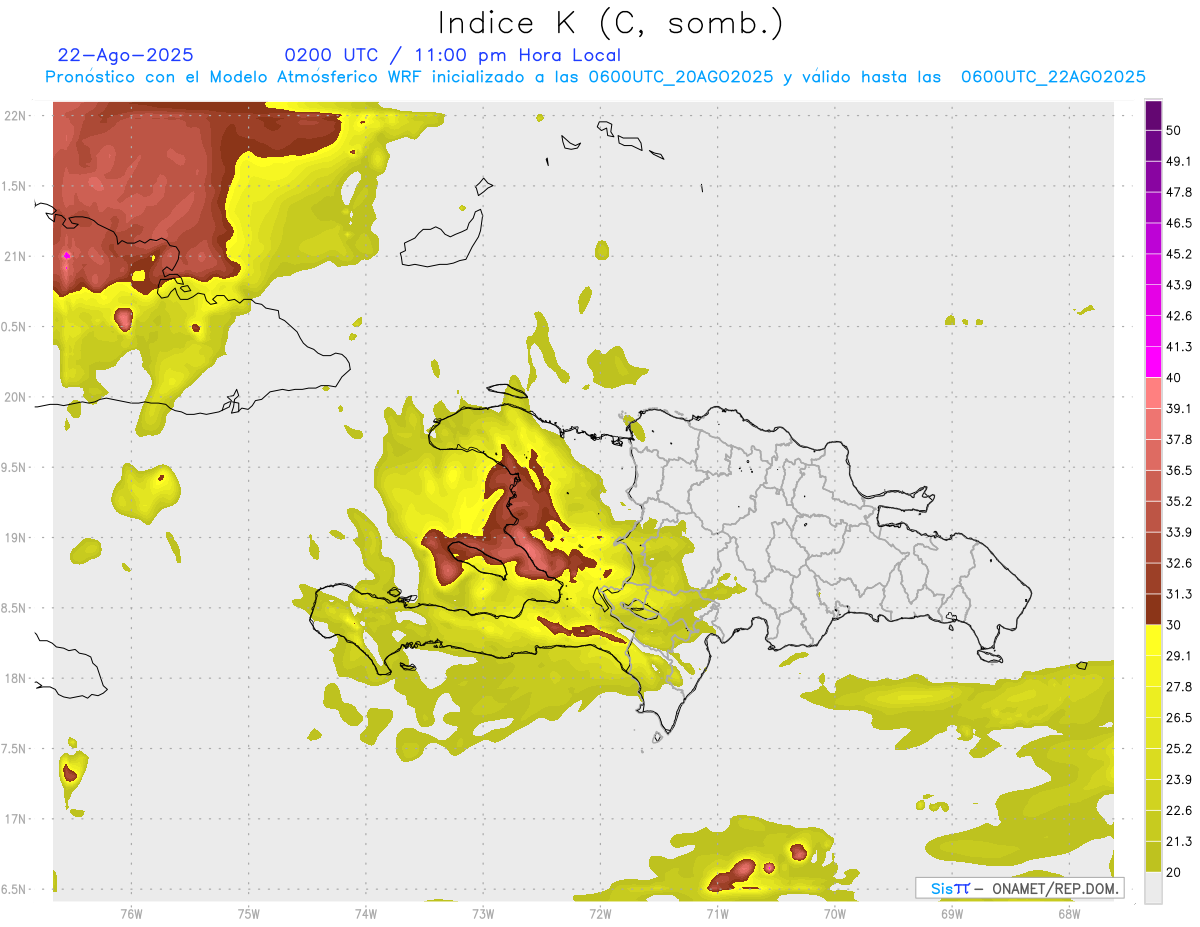Click the longitude label "72W"
Screen dimensions: 1200x927
[600, 914]
